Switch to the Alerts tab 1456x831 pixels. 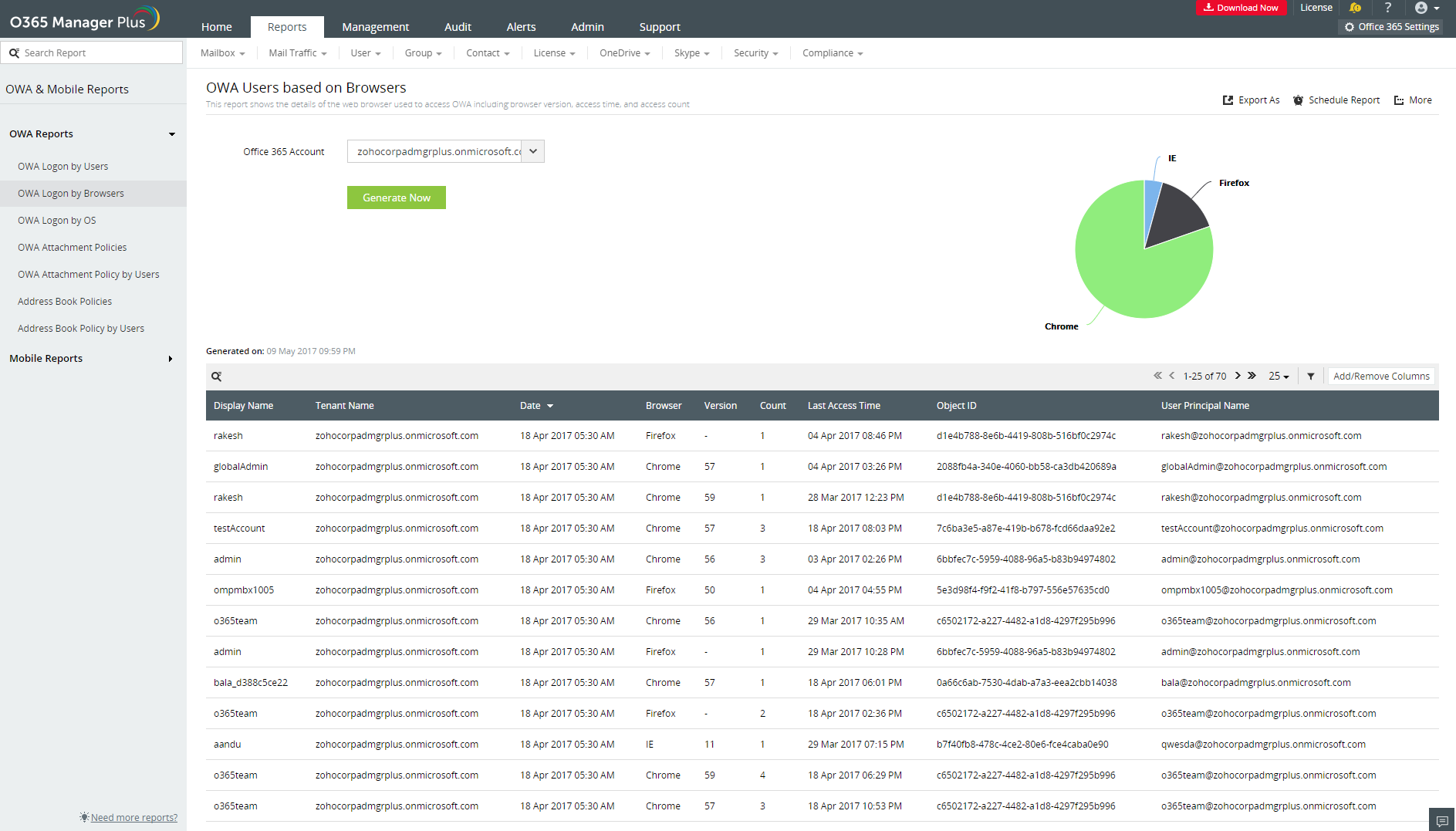point(521,27)
